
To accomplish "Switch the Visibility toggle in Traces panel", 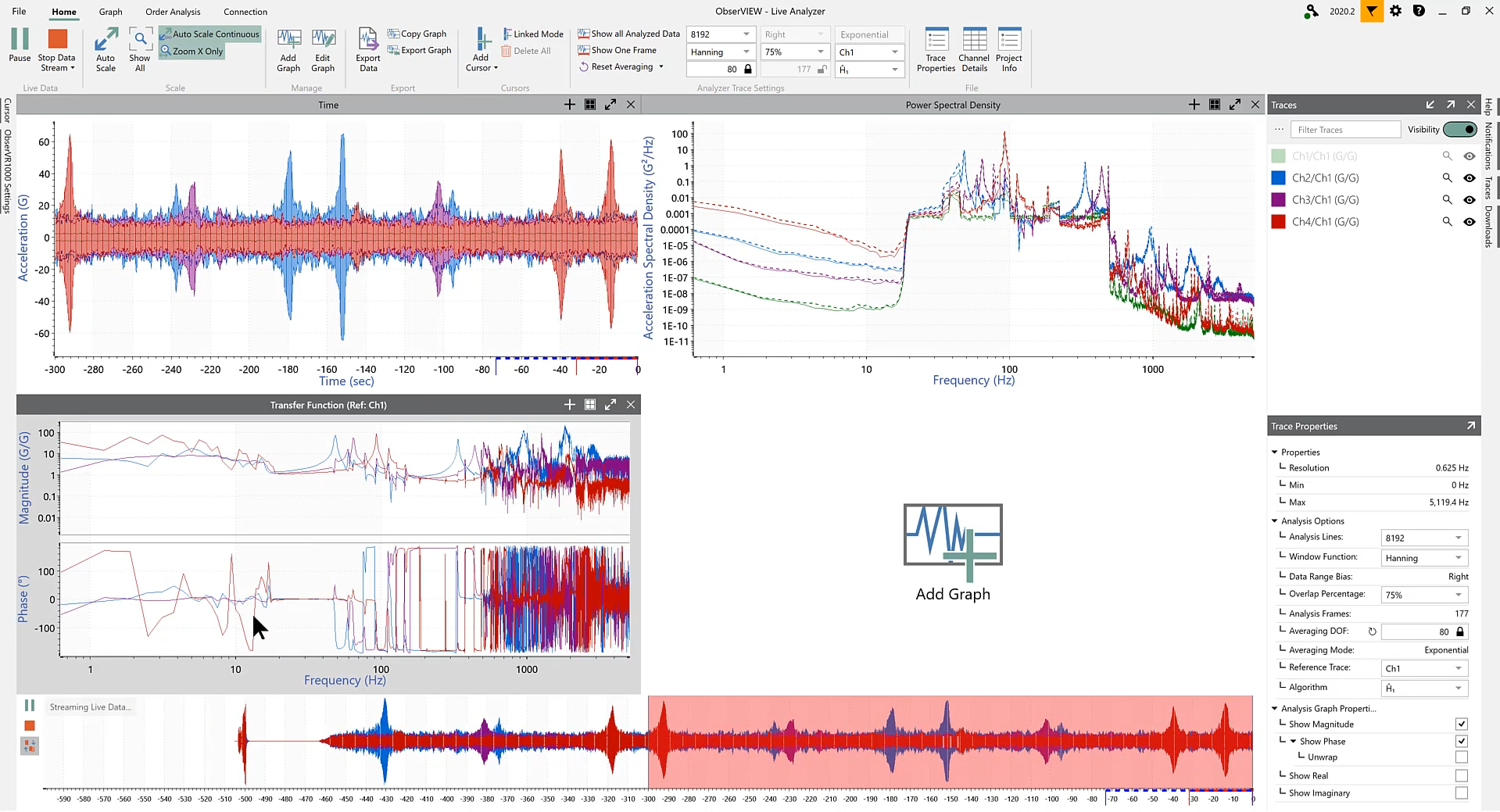I will pos(1460,129).
